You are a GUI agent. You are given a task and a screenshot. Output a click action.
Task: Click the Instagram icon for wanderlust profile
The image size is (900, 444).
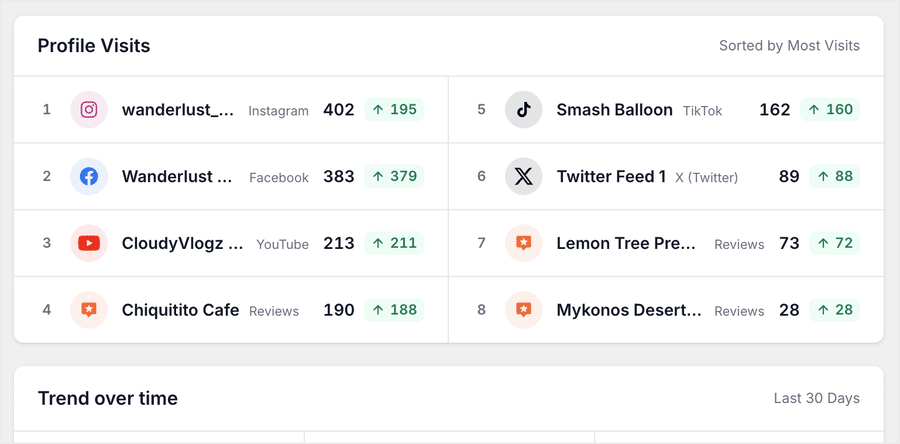(89, 110)
